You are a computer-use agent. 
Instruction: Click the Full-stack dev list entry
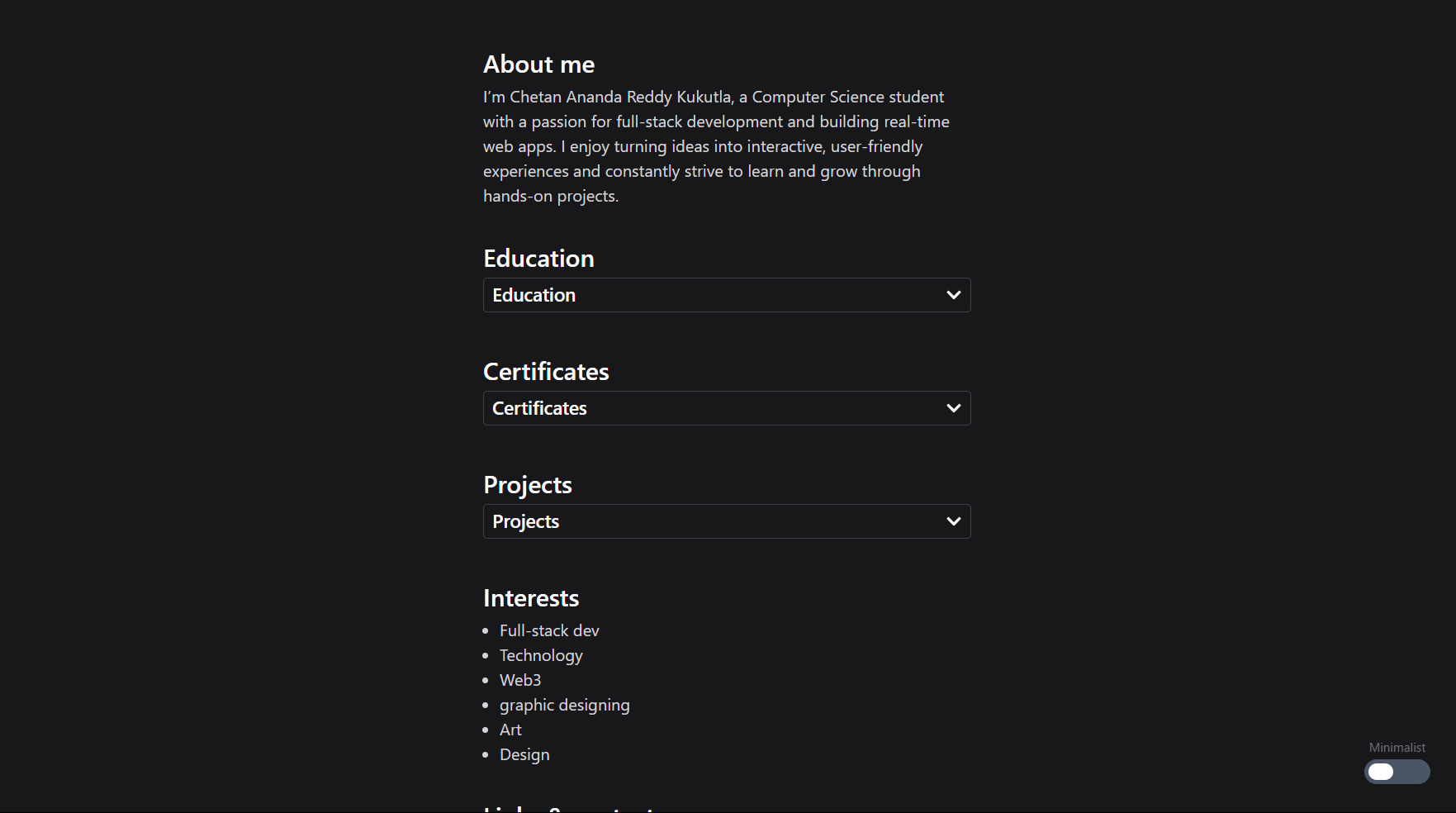pyautogui.click(x=549, y=630)
